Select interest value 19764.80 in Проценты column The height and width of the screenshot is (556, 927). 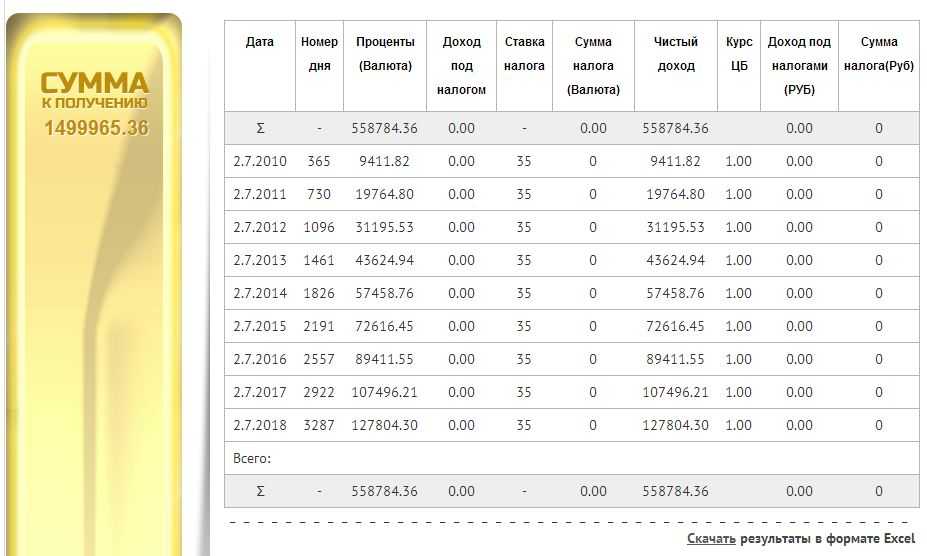pyautogui.click(x=384, y=195)
